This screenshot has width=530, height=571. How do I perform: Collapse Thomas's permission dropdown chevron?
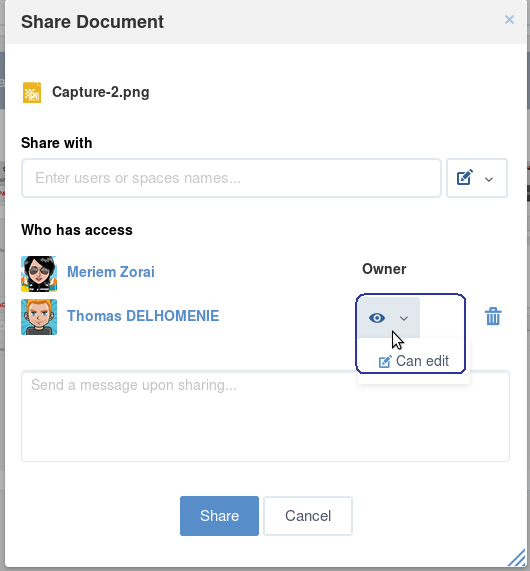[x=404, y=318]
